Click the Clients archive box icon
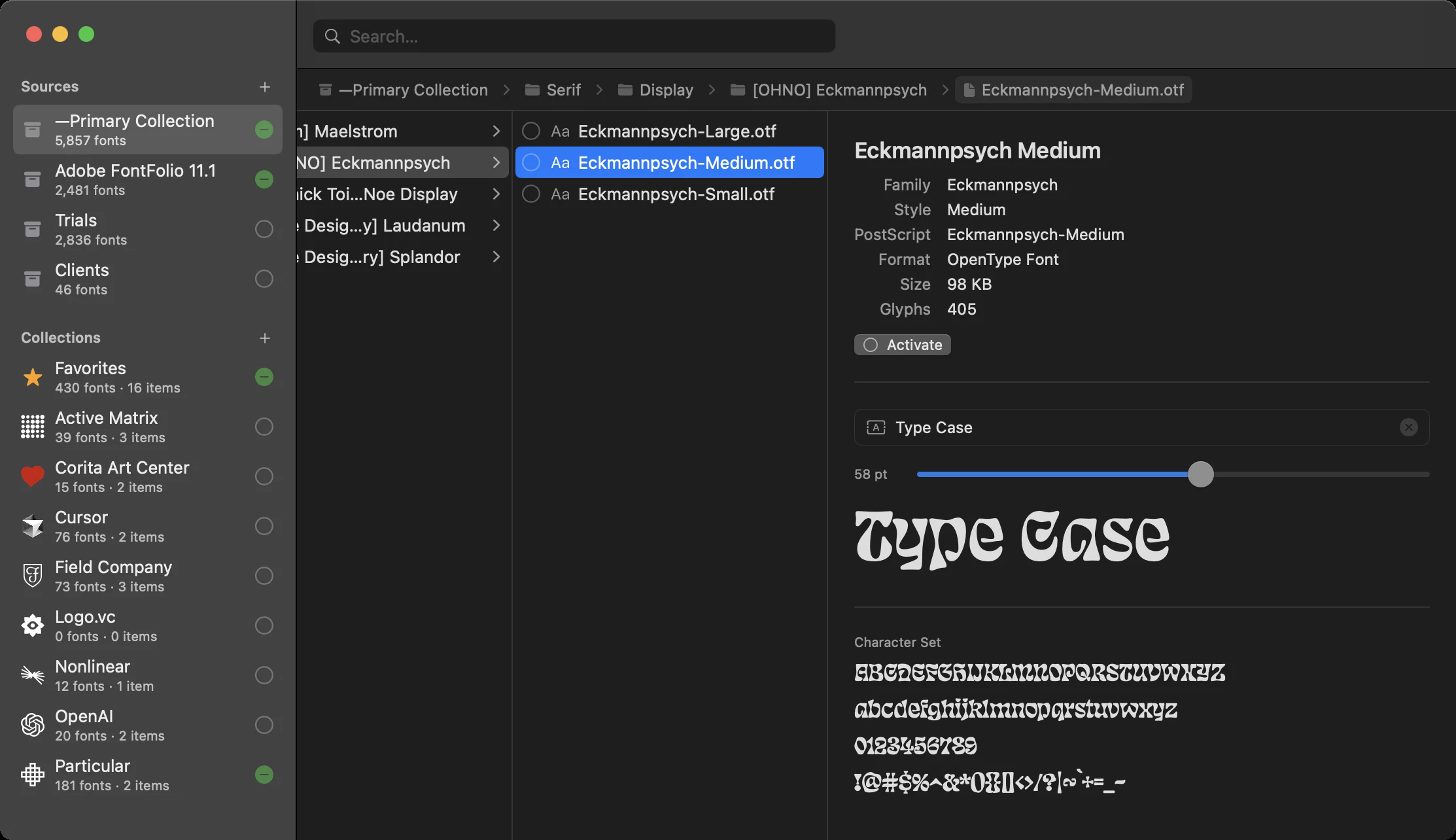 click(x=33, y=279)
